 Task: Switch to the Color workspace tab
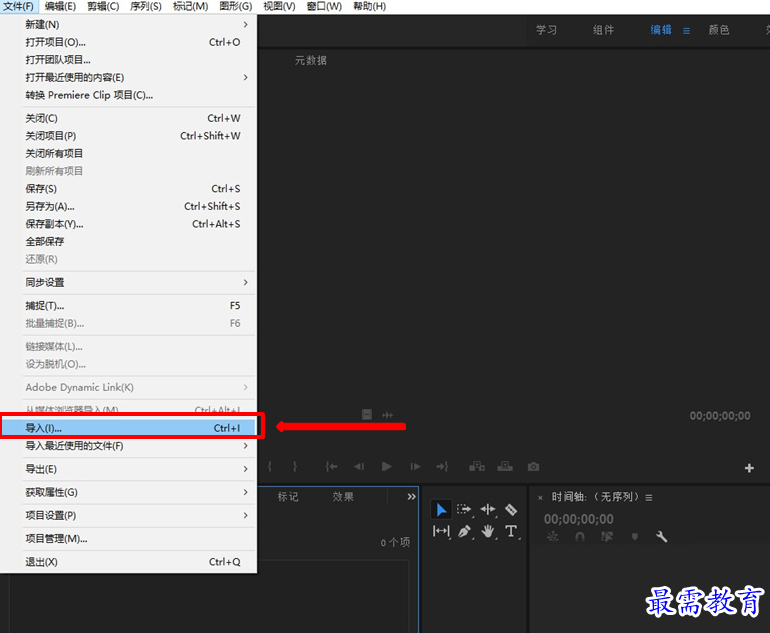[x=719, y=30]
